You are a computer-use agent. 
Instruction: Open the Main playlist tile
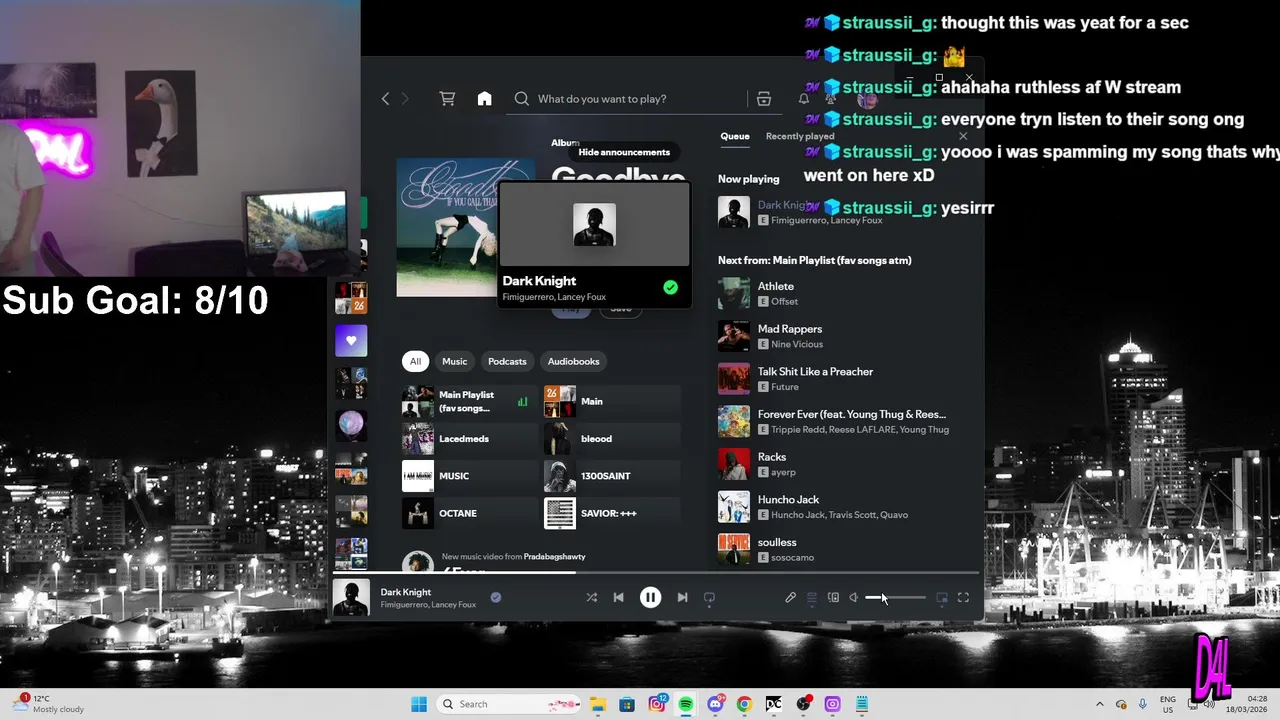click(x=612, y=401)
